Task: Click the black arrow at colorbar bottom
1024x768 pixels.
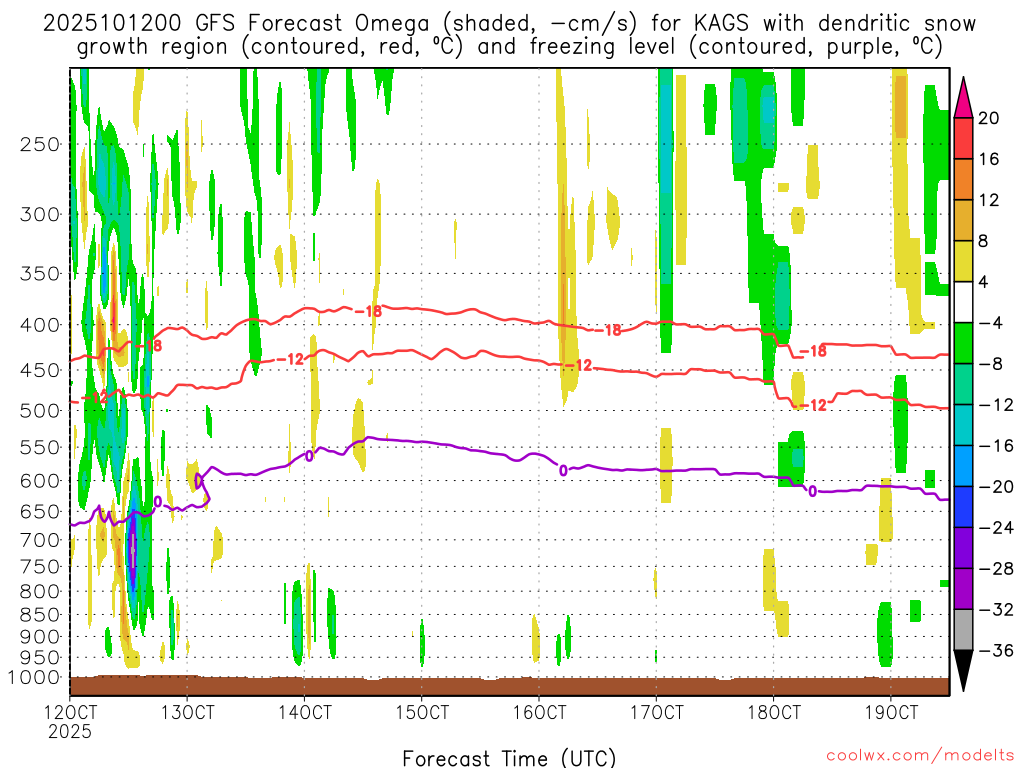Action: [x=963, y=670]
